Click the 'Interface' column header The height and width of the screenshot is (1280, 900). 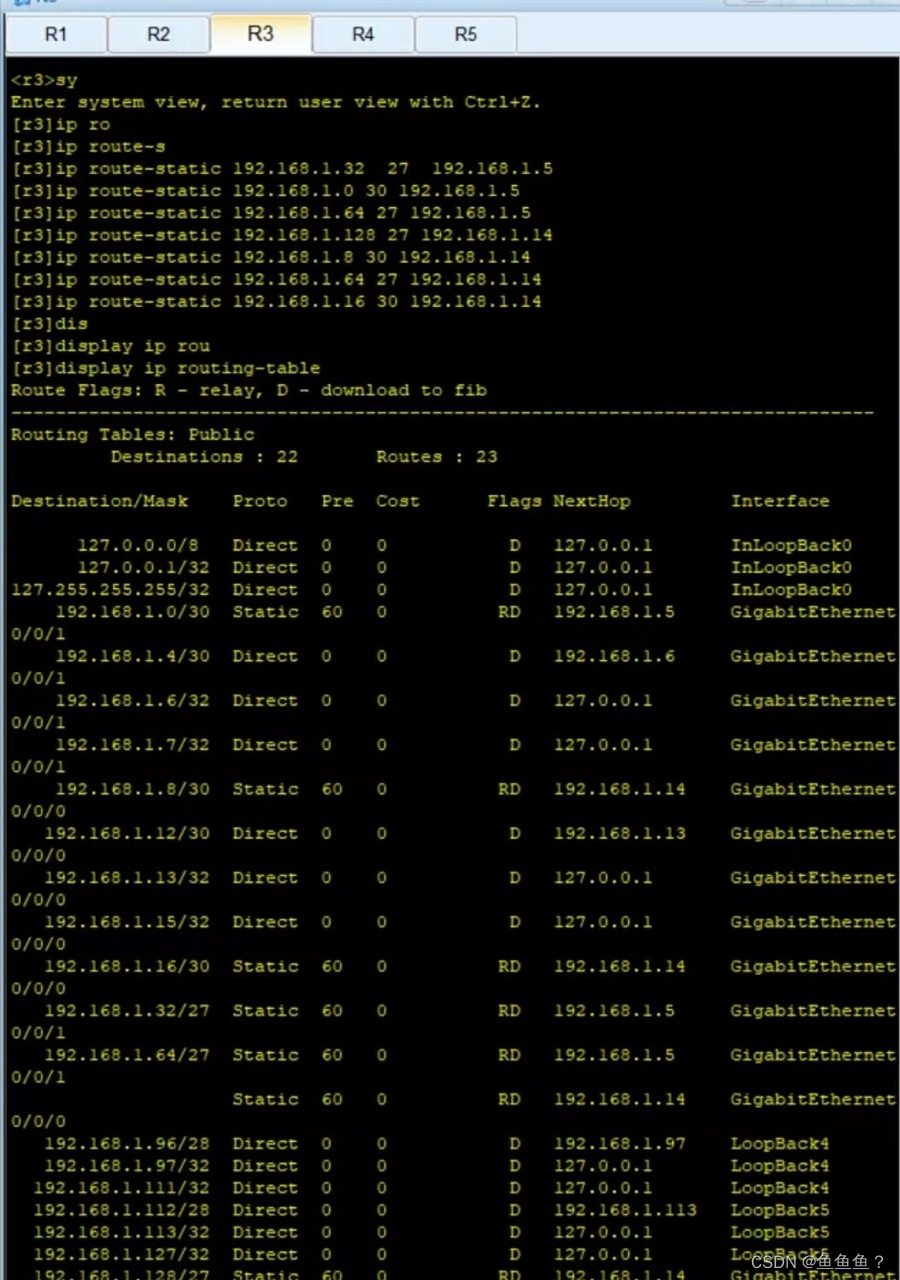point(780,501)
